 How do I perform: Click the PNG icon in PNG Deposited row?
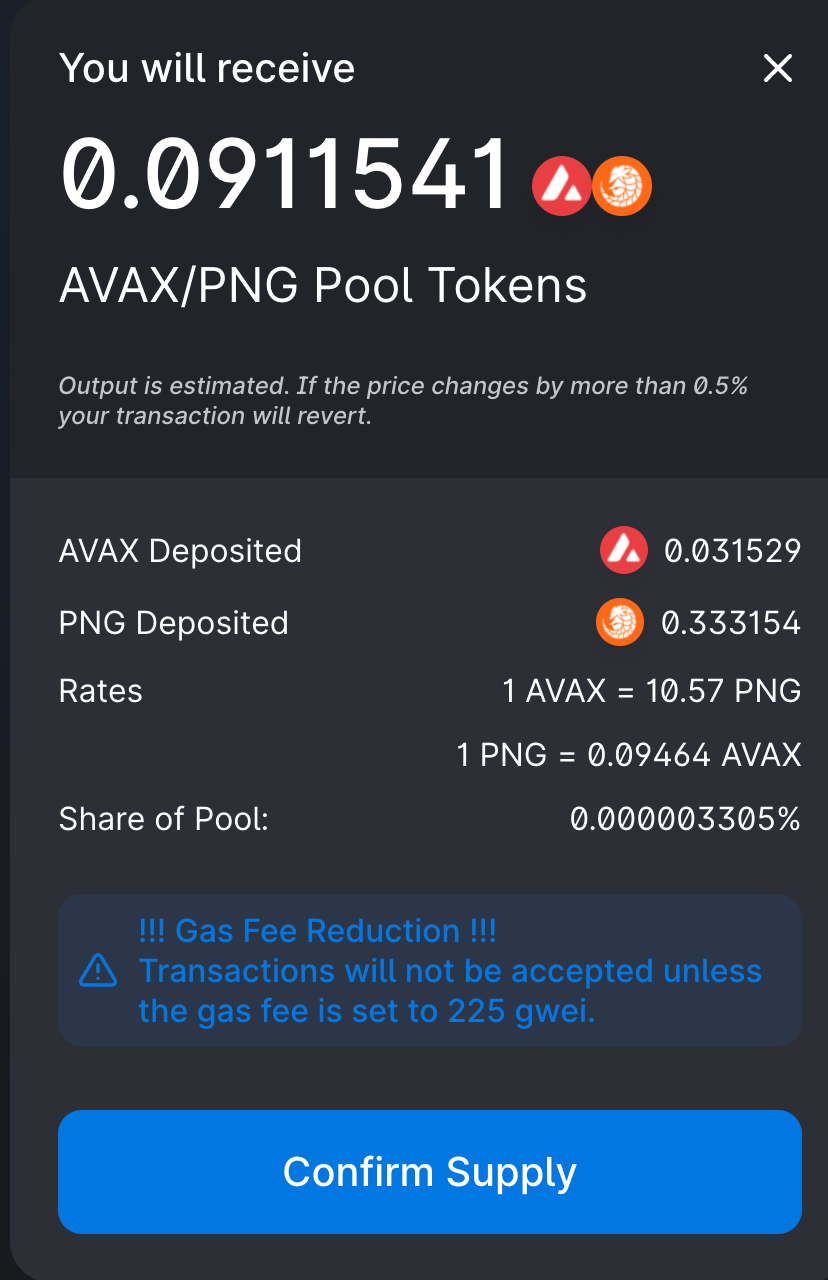620,622
